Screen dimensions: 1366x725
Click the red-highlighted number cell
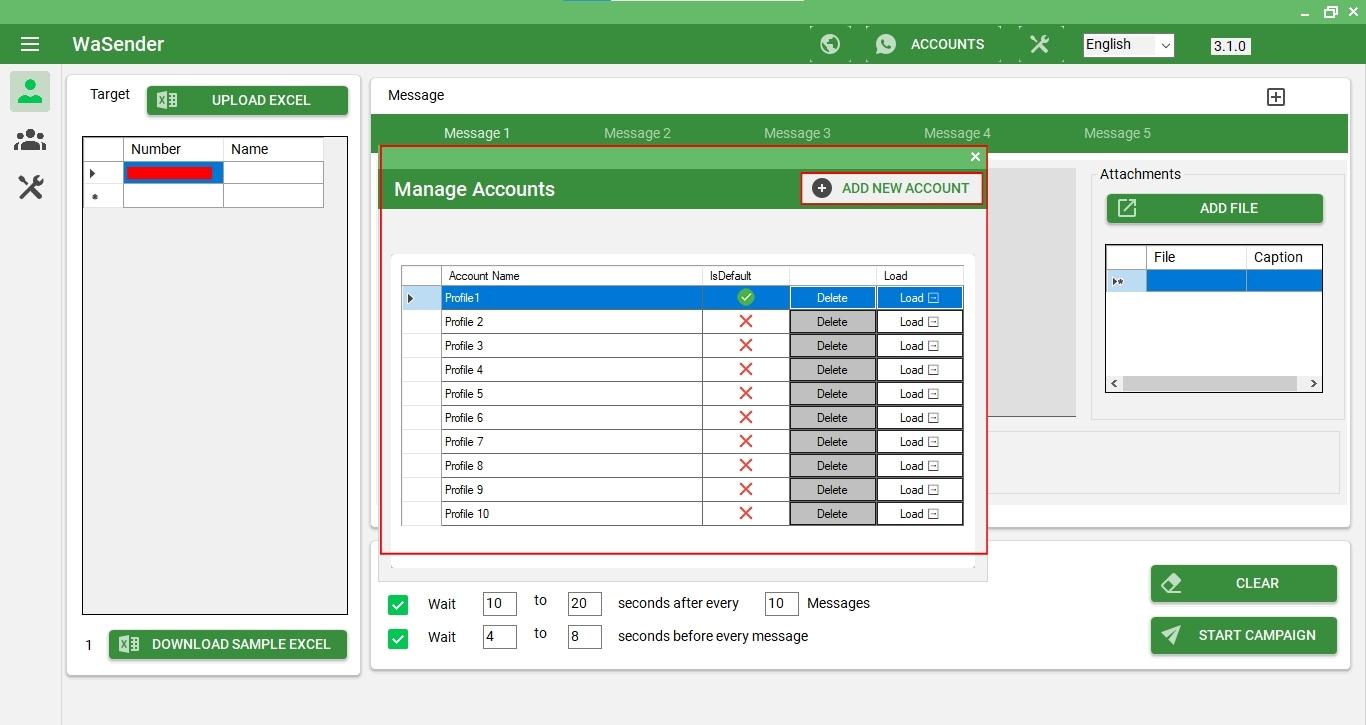(173, 173)
